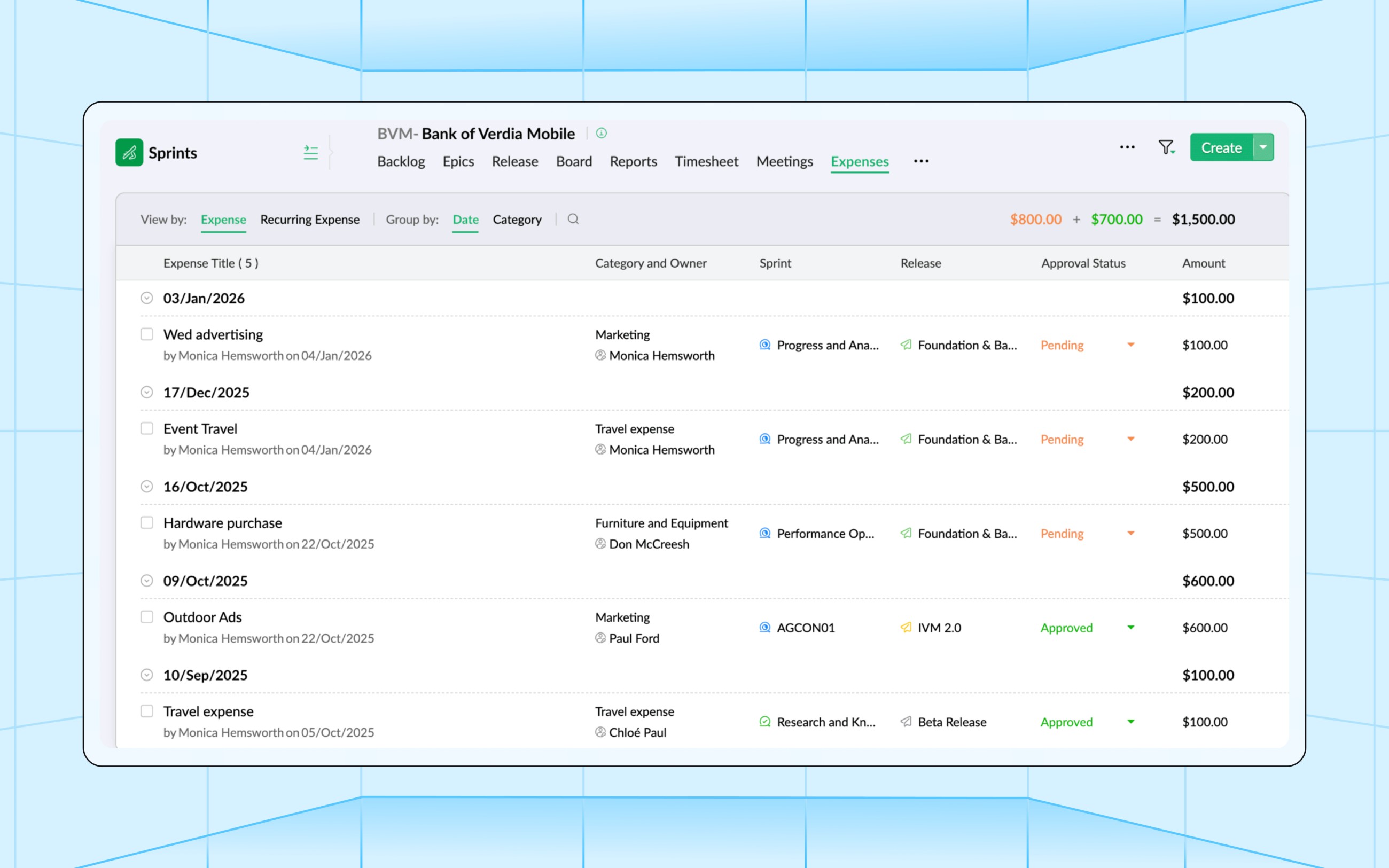Open the approval status dropdown for Event Travel

[x=1130, y=439]
